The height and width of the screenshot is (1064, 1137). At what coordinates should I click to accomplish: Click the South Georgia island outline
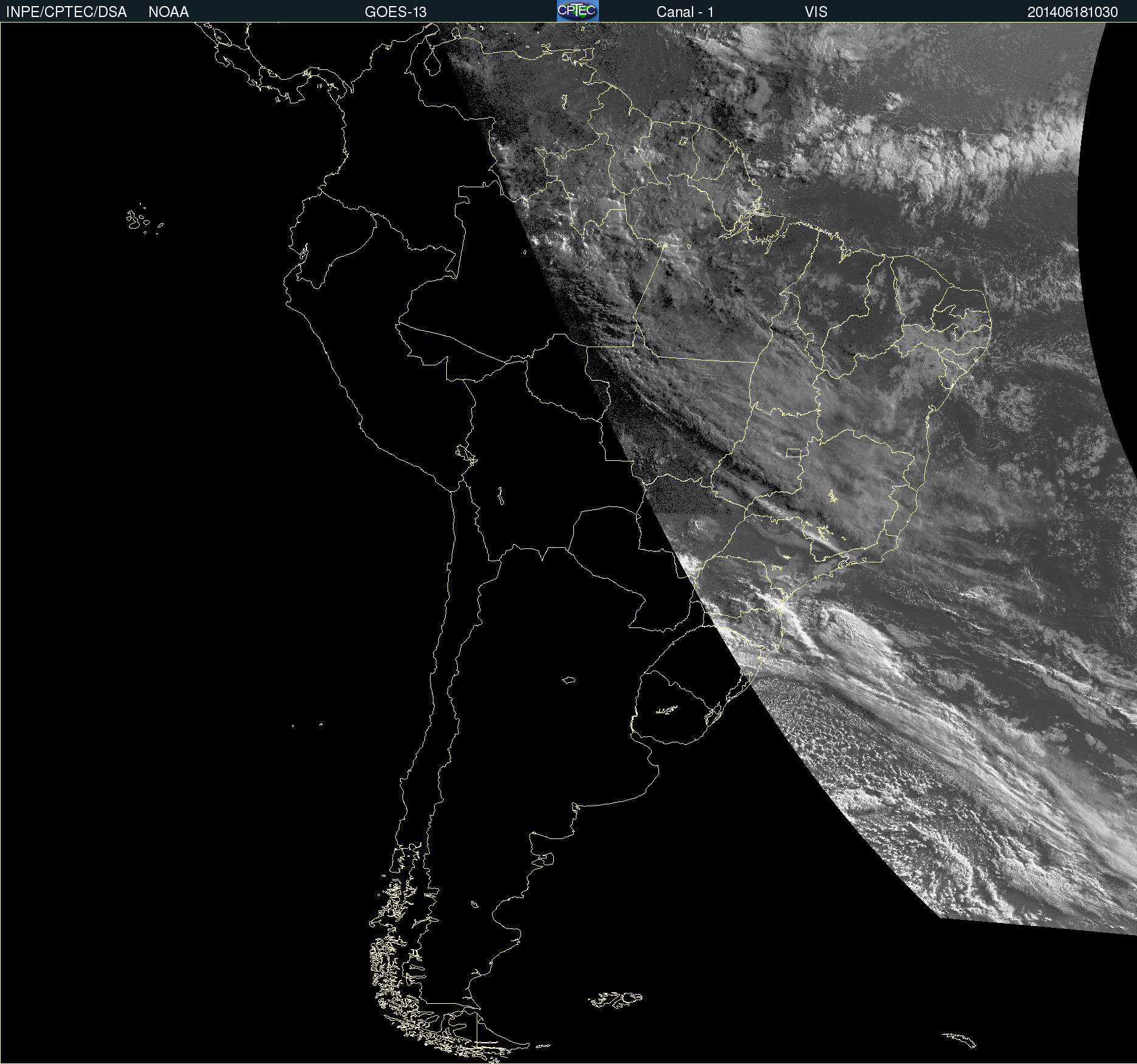(x=959, y=1039)
